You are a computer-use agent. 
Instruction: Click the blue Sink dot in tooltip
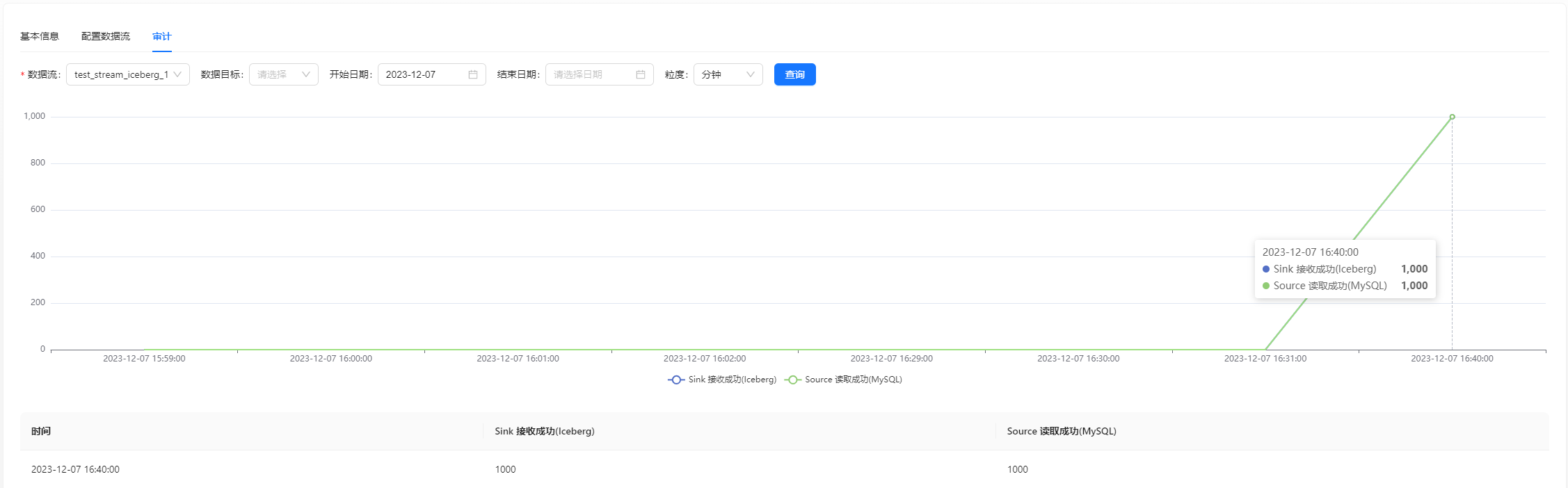tap(1266, 269)
